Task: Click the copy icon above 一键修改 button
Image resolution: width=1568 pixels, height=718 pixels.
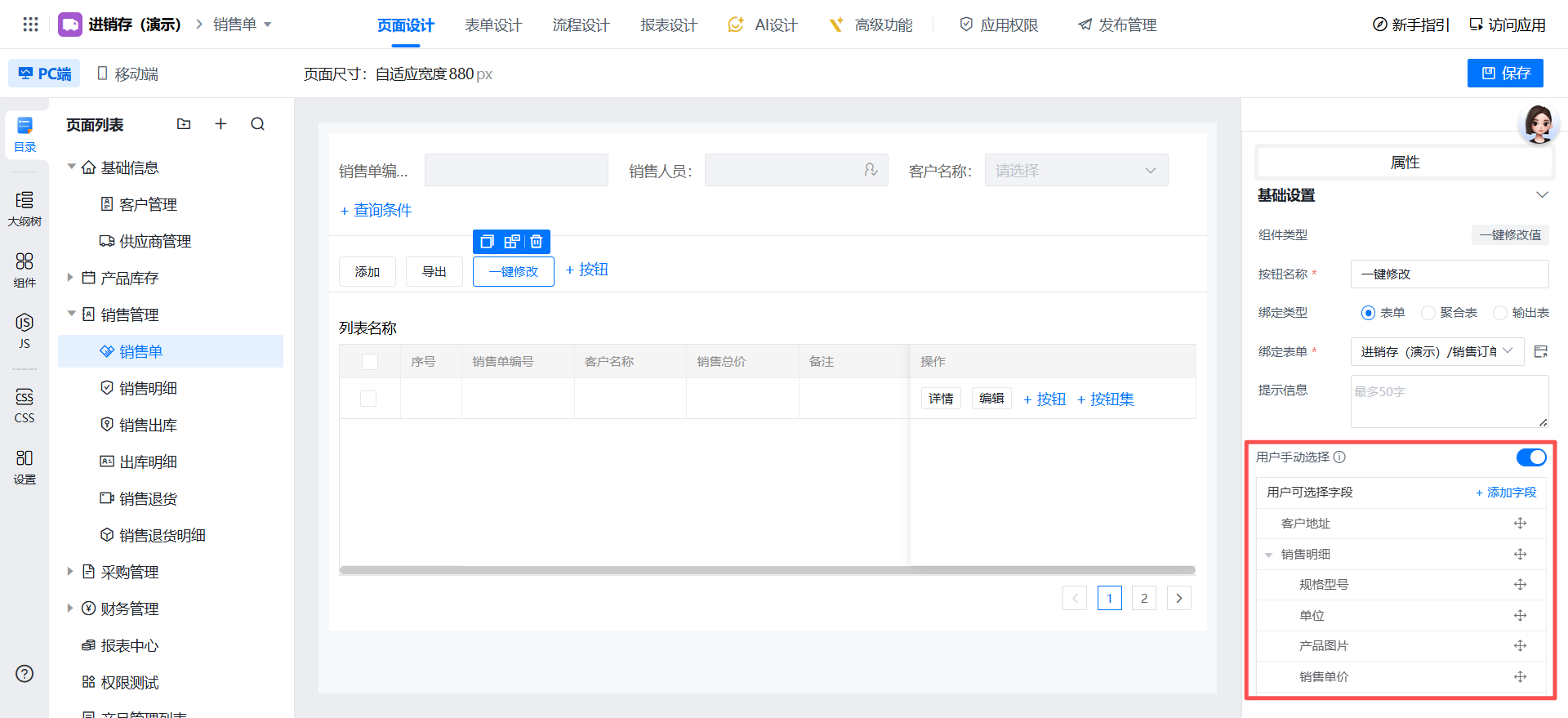Action: point(487,242)
